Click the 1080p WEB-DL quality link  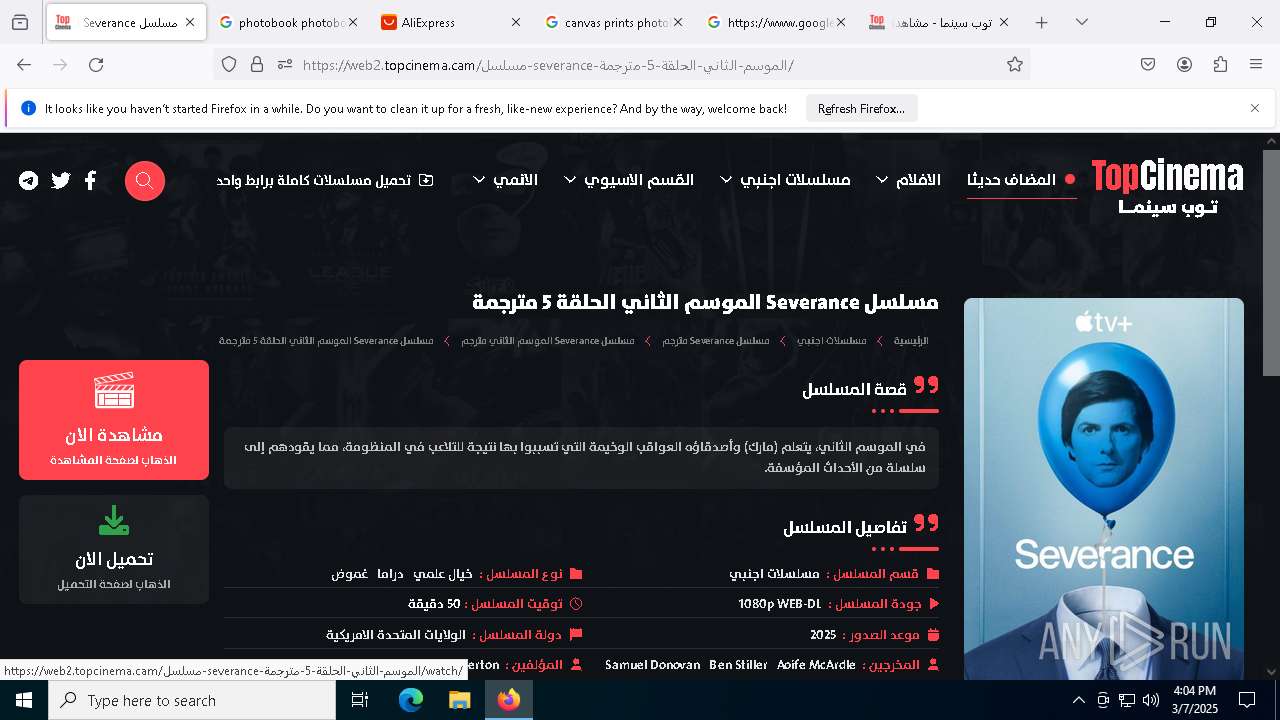pos(779,604)
